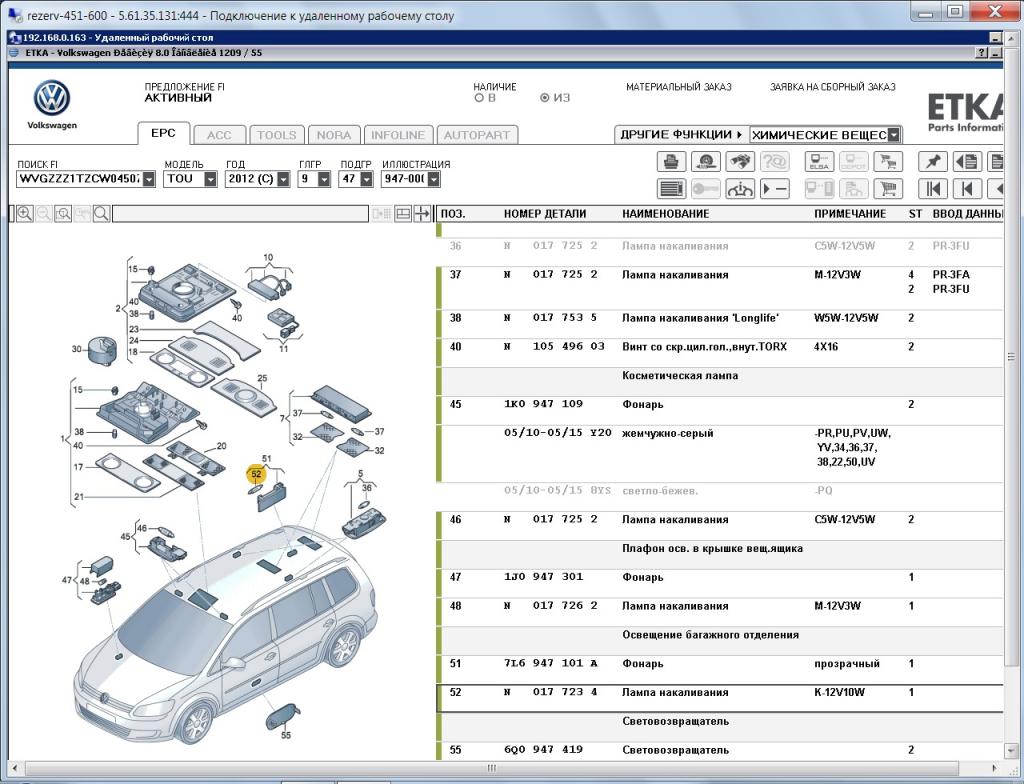
Task: Switch to the AUTOPART tab
Action: 477,135
